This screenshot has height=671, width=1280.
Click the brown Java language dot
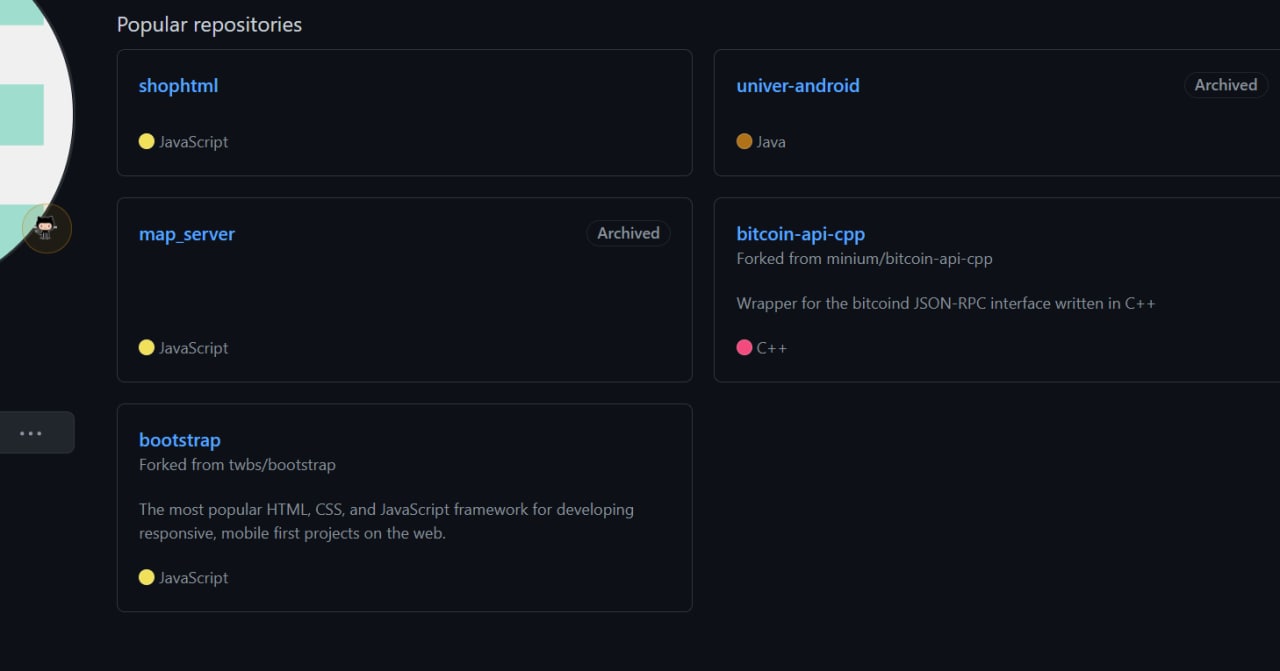coord(744,142)
